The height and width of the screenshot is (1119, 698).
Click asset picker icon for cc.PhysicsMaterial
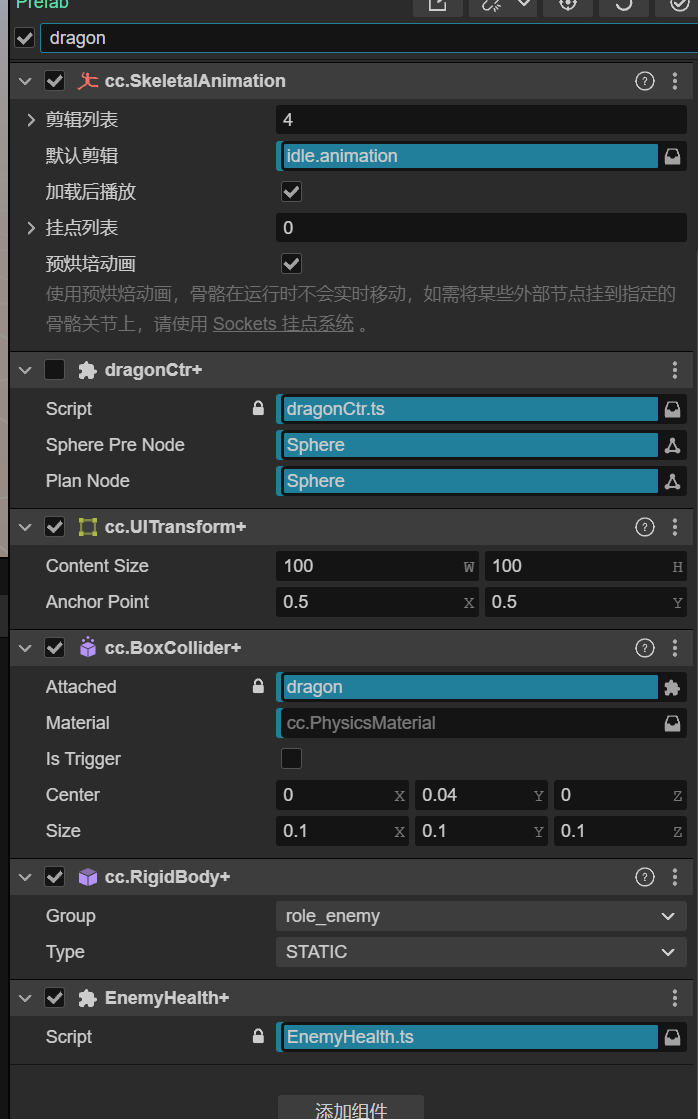coord(674,723)
